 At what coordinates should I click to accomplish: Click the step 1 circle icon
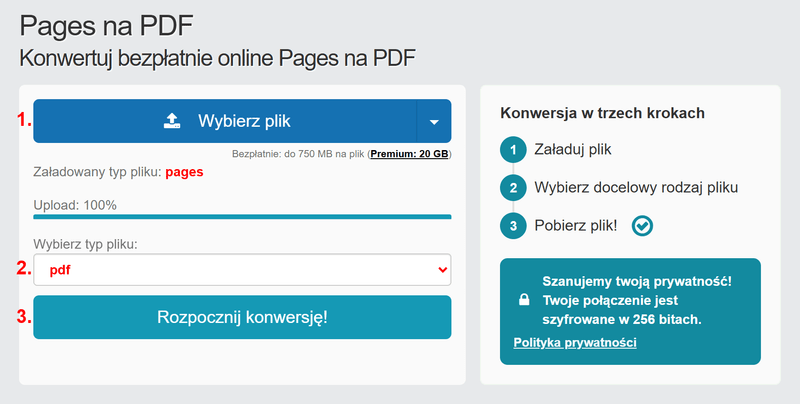coord(513,150)
